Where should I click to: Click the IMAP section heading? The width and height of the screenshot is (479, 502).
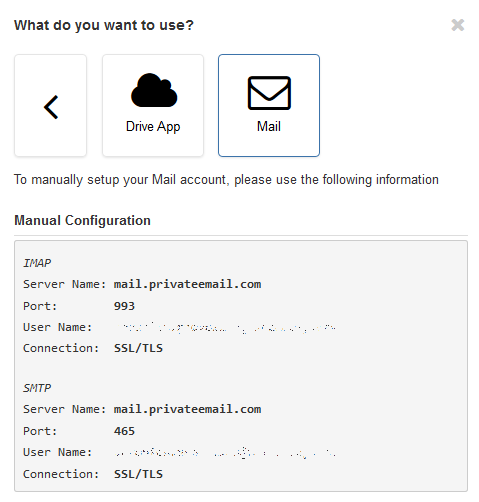(x=37, y=263)
